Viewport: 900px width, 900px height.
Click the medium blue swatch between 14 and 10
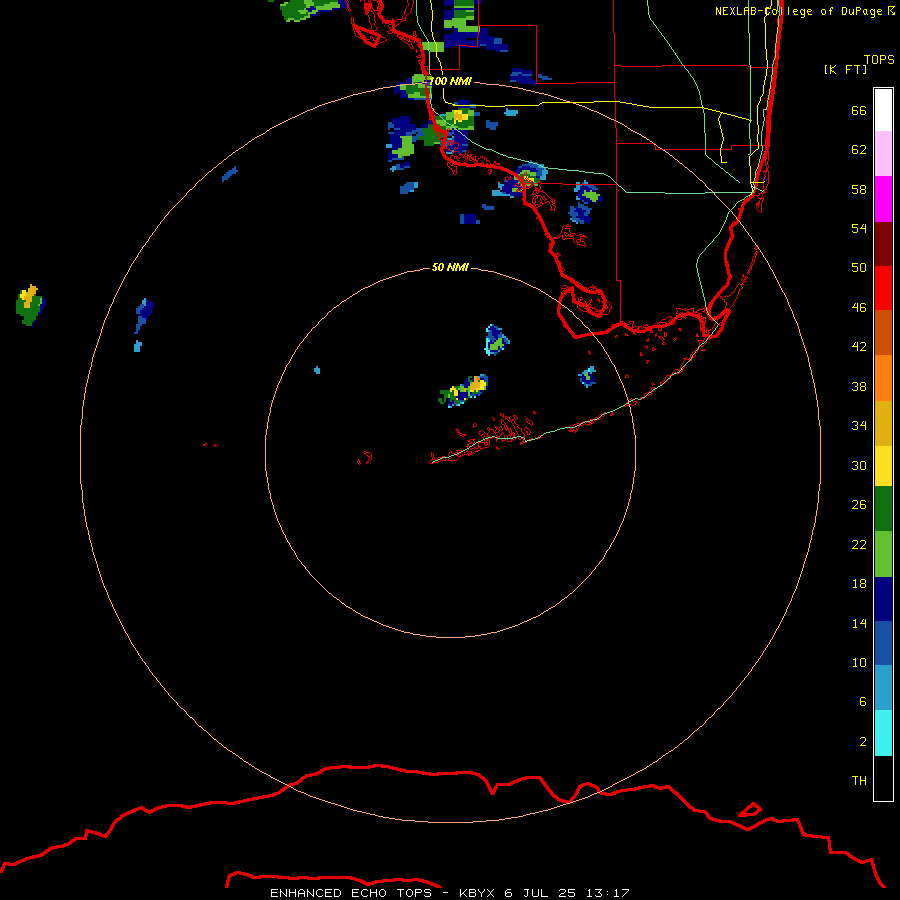click(x=883, y=643)
